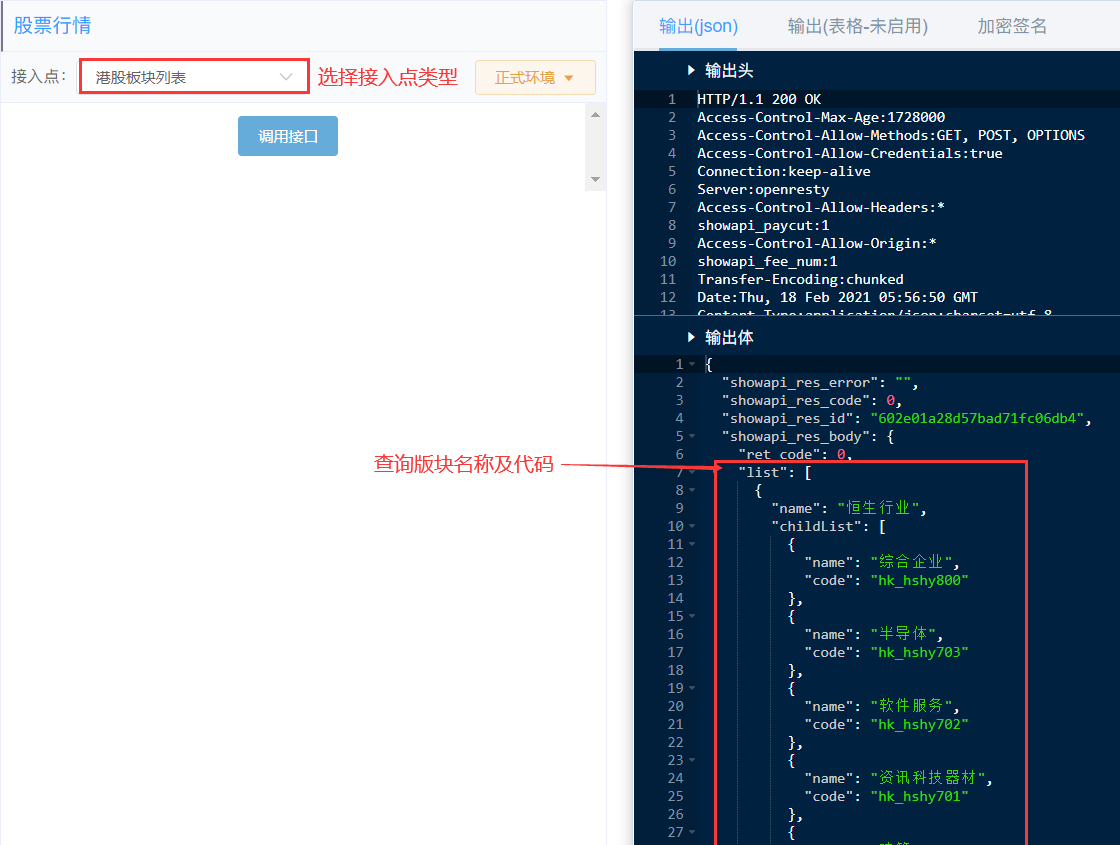
Task: Fold the object at line 8
Action: 692,491
